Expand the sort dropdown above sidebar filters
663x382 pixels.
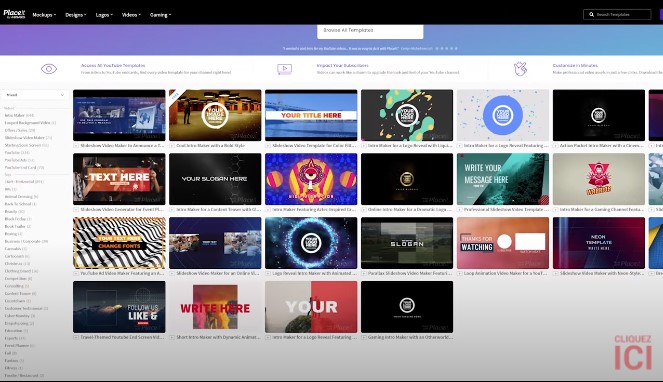click(x=35, y=95)
